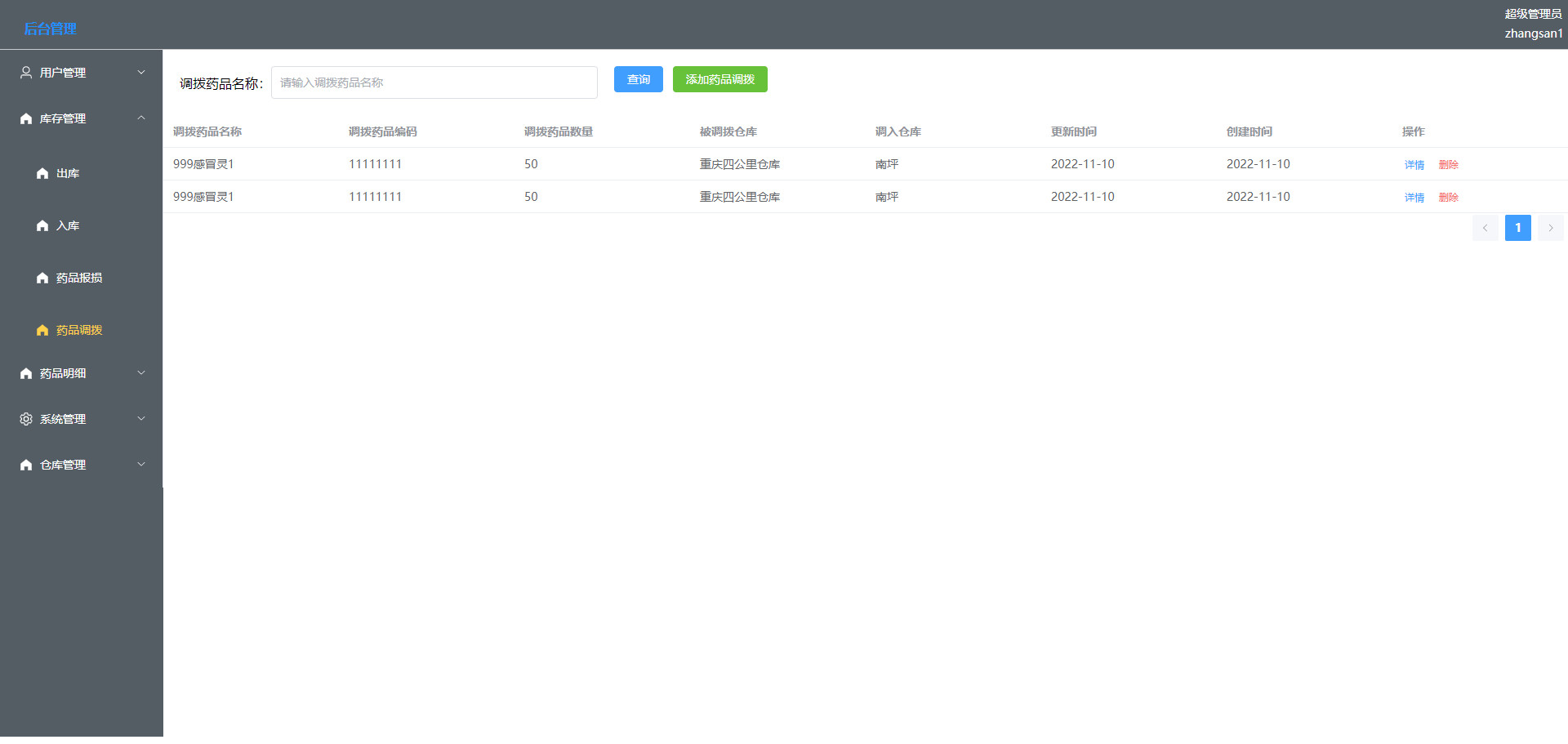Screen dimensions: 1568x744
Task: Click 999感冒灵1 in the second row
Action: point(203,197)
